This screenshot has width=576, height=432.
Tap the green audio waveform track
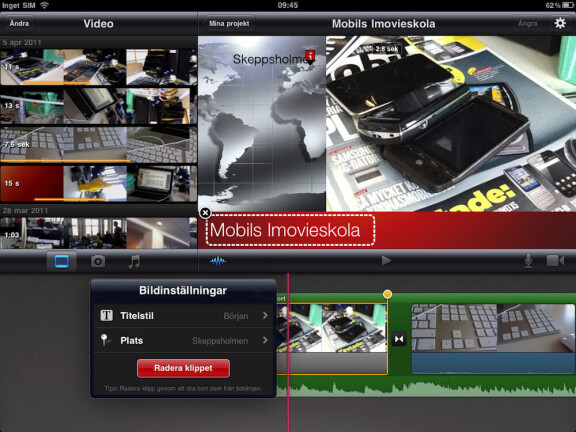[x=426, y=388]
